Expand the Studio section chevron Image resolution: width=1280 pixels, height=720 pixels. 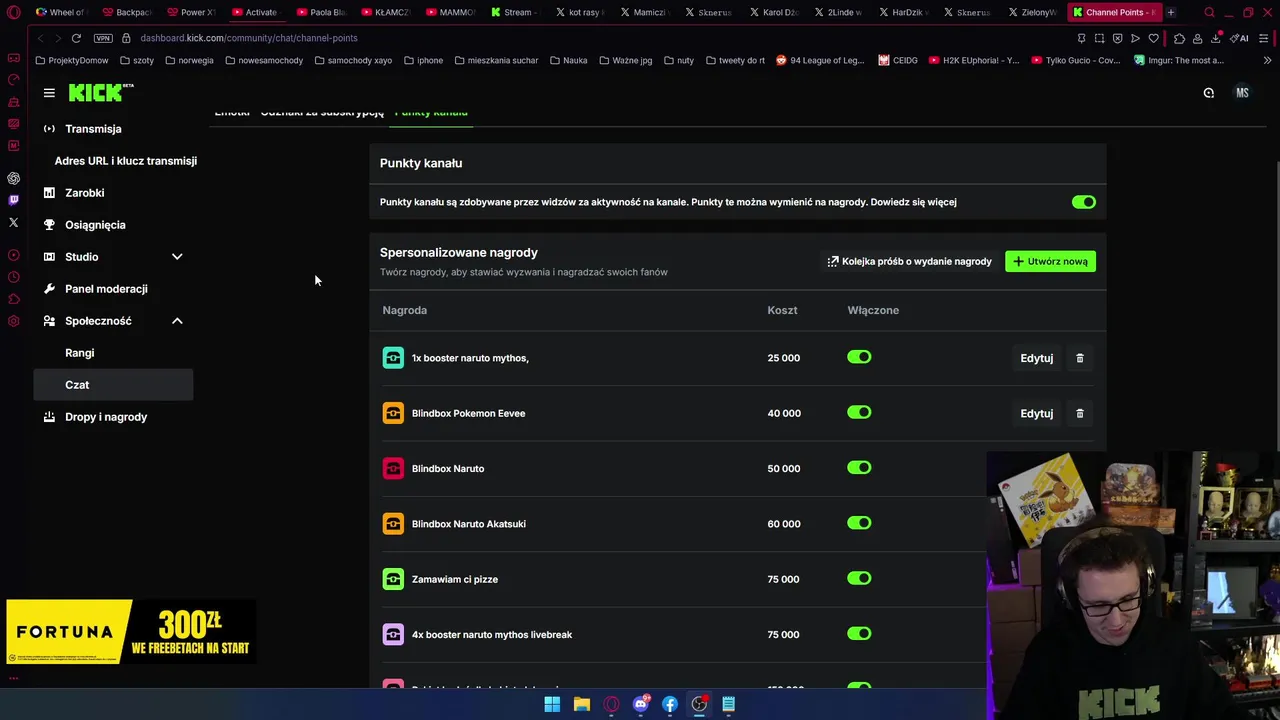[x=177, y=257]
